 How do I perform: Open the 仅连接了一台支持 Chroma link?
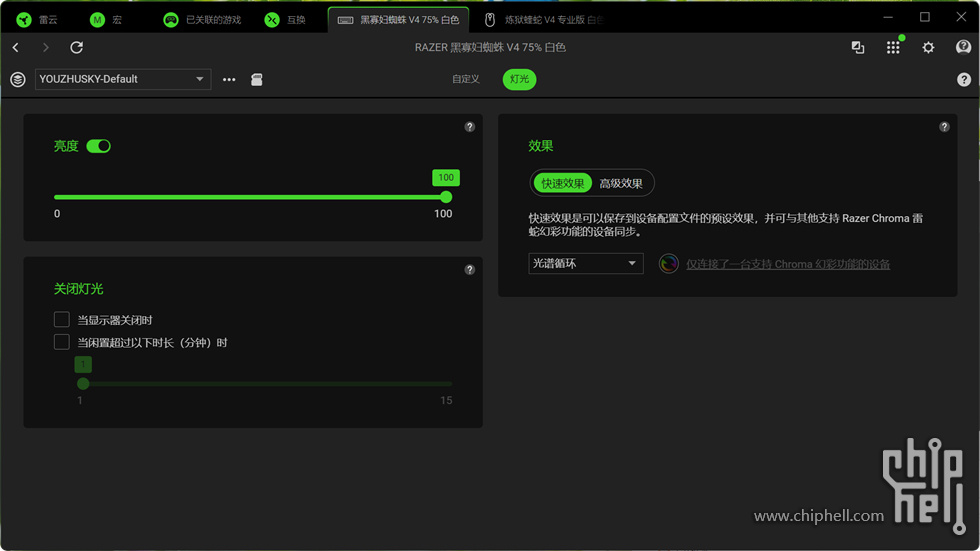(788, 264)
